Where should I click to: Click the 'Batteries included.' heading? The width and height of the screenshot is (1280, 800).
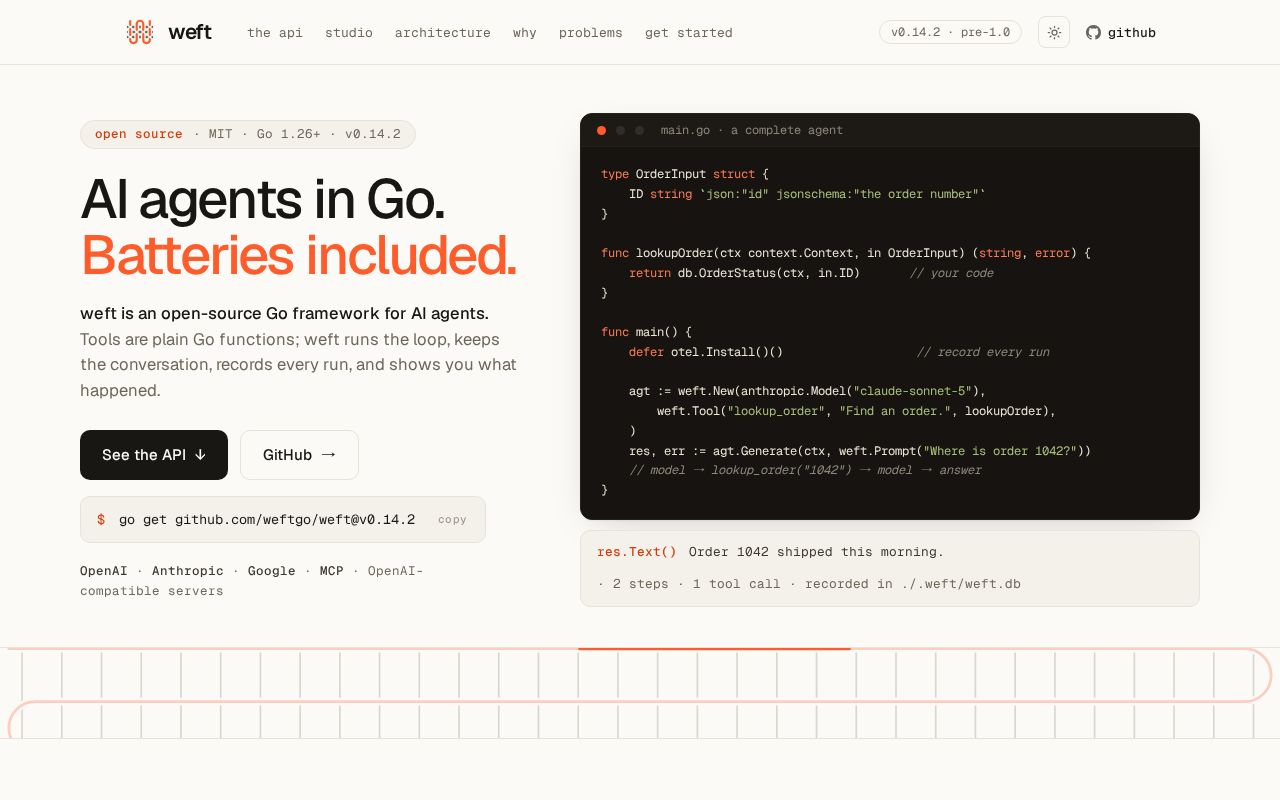tap(299, 255)
